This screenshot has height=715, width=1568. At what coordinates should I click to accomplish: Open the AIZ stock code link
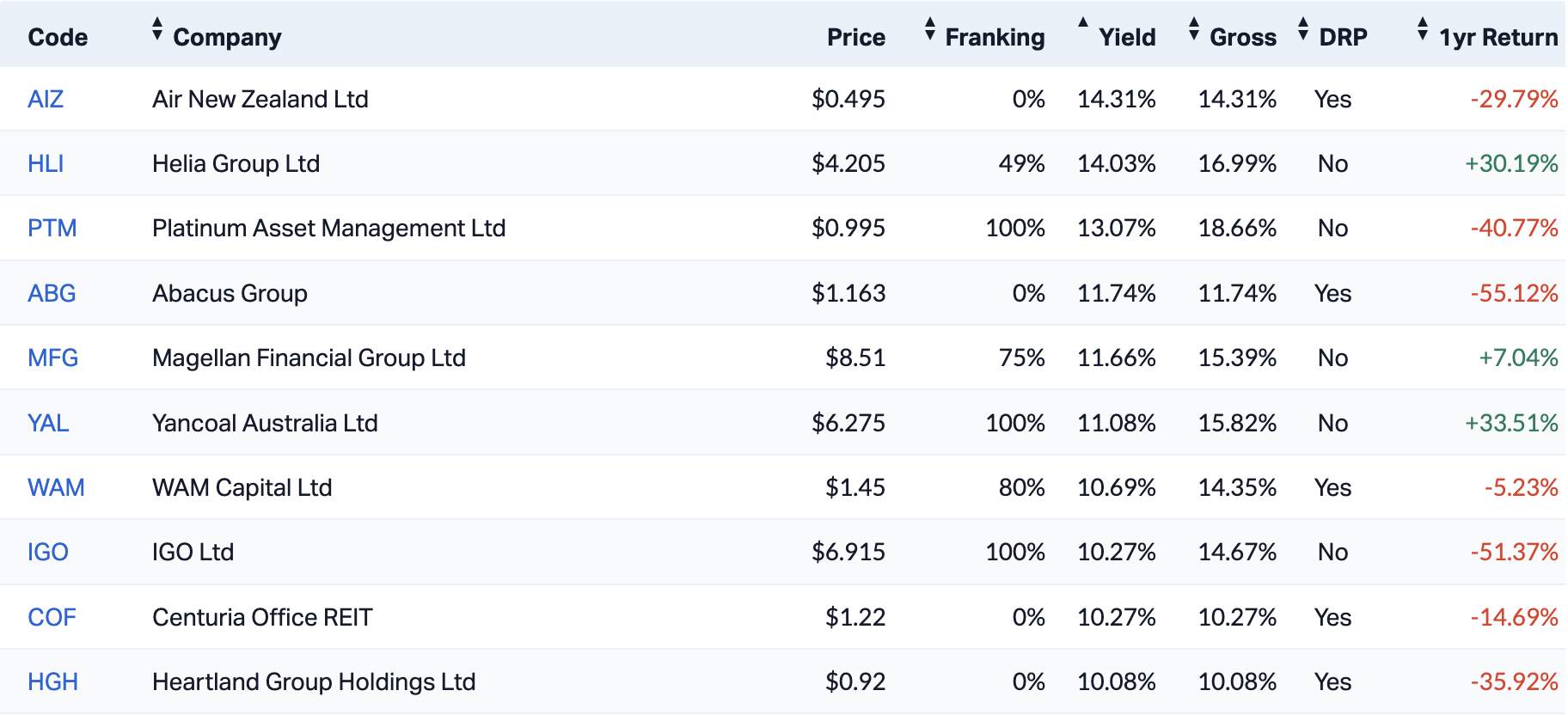click(x=46, y=99)
